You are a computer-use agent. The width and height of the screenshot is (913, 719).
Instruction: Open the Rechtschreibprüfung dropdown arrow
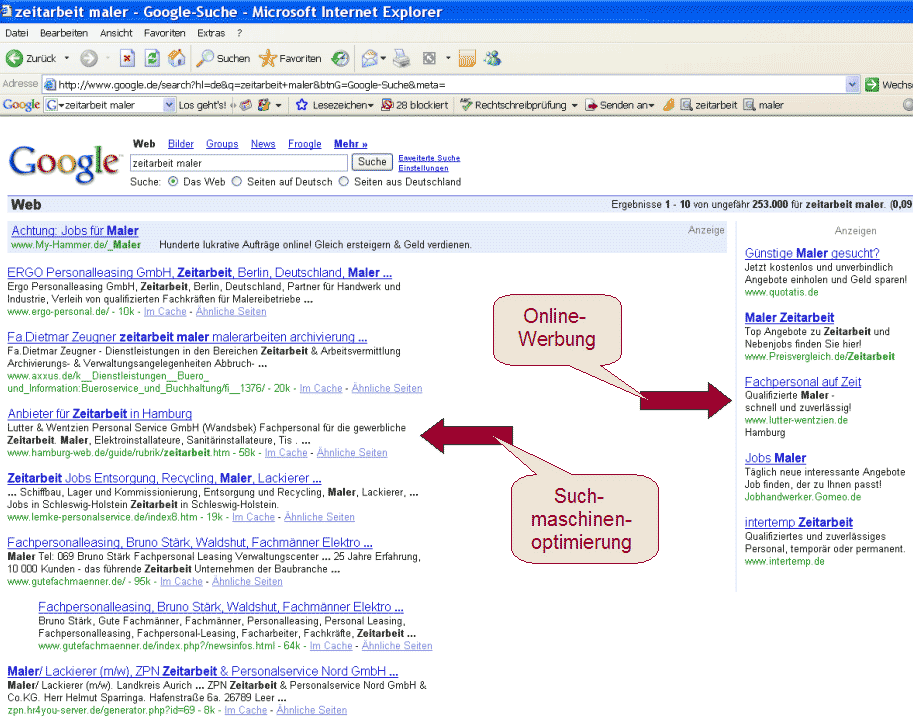[x=574, y=105]
